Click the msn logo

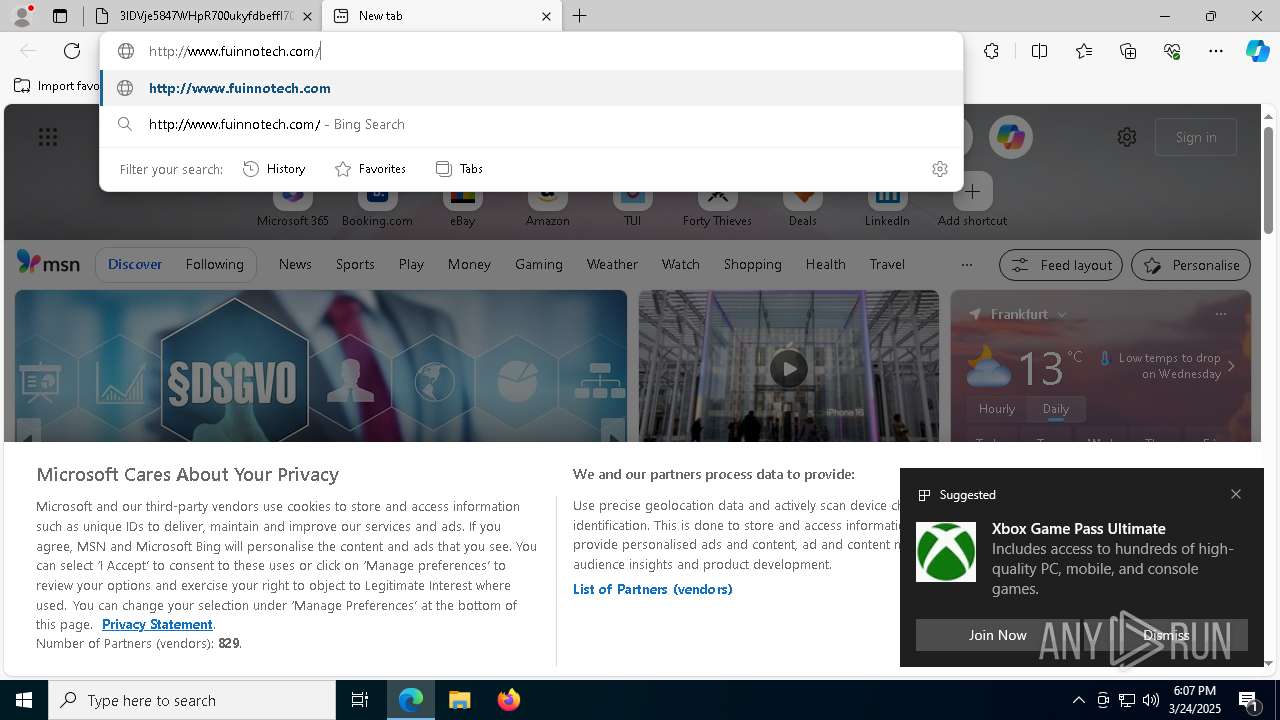[48, 263]
